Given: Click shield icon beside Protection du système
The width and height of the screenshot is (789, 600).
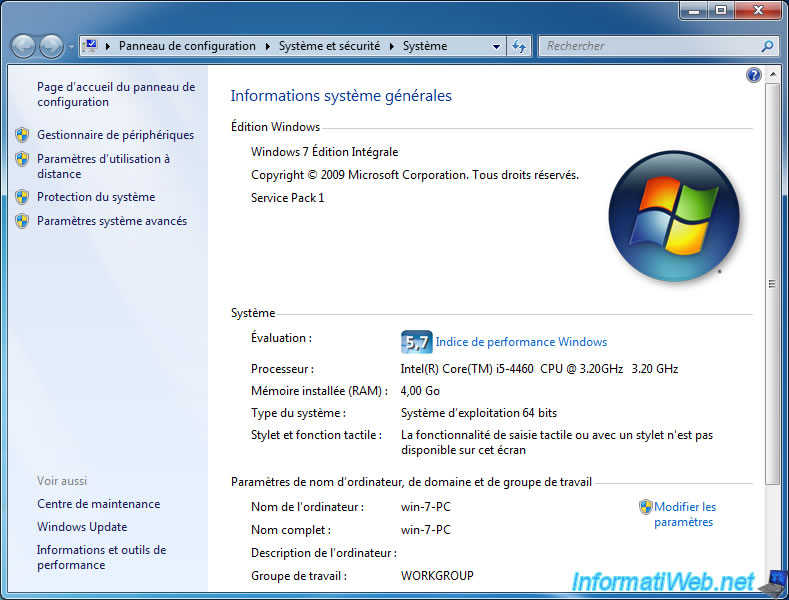Looking at the screenshot, I should click(x=22, y=197).
